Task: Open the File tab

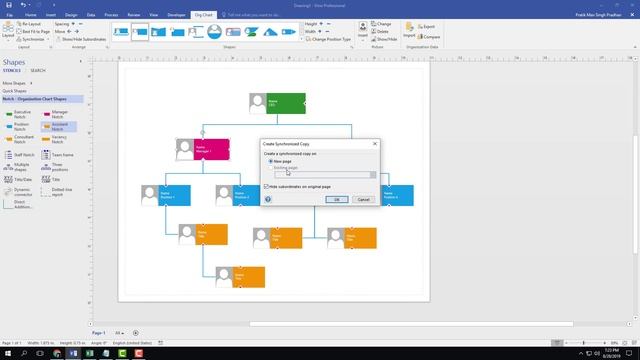Action: pos(9,15)
